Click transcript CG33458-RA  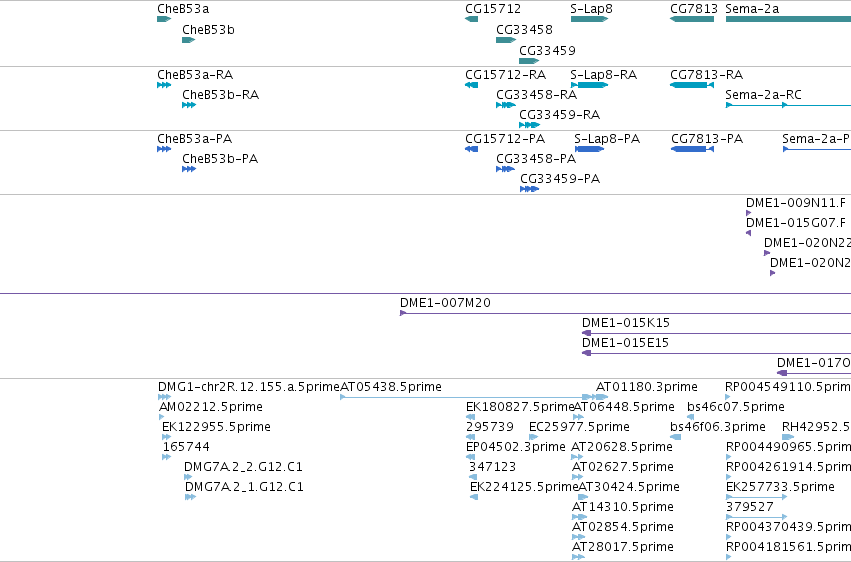coord(536,95)
